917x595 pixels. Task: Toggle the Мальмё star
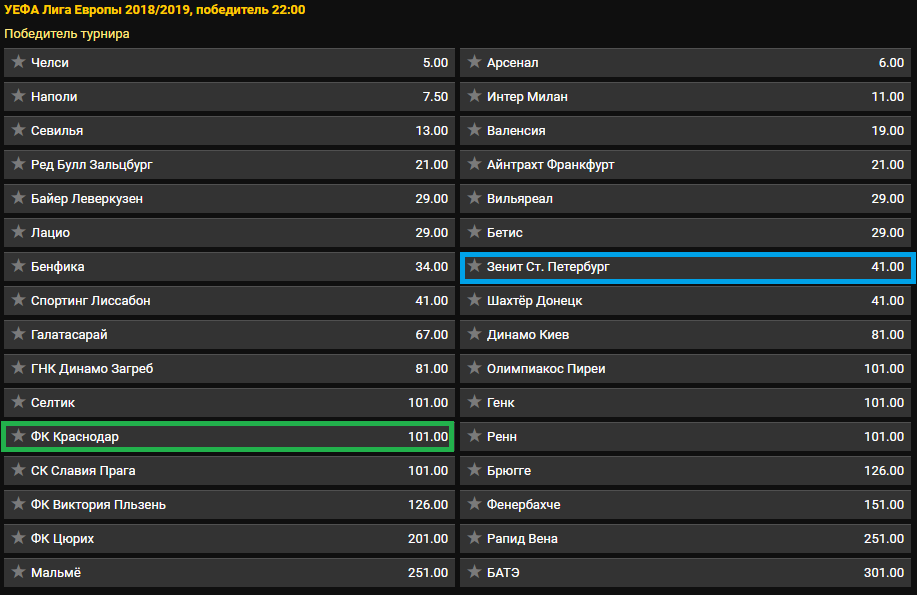[18, 571]
